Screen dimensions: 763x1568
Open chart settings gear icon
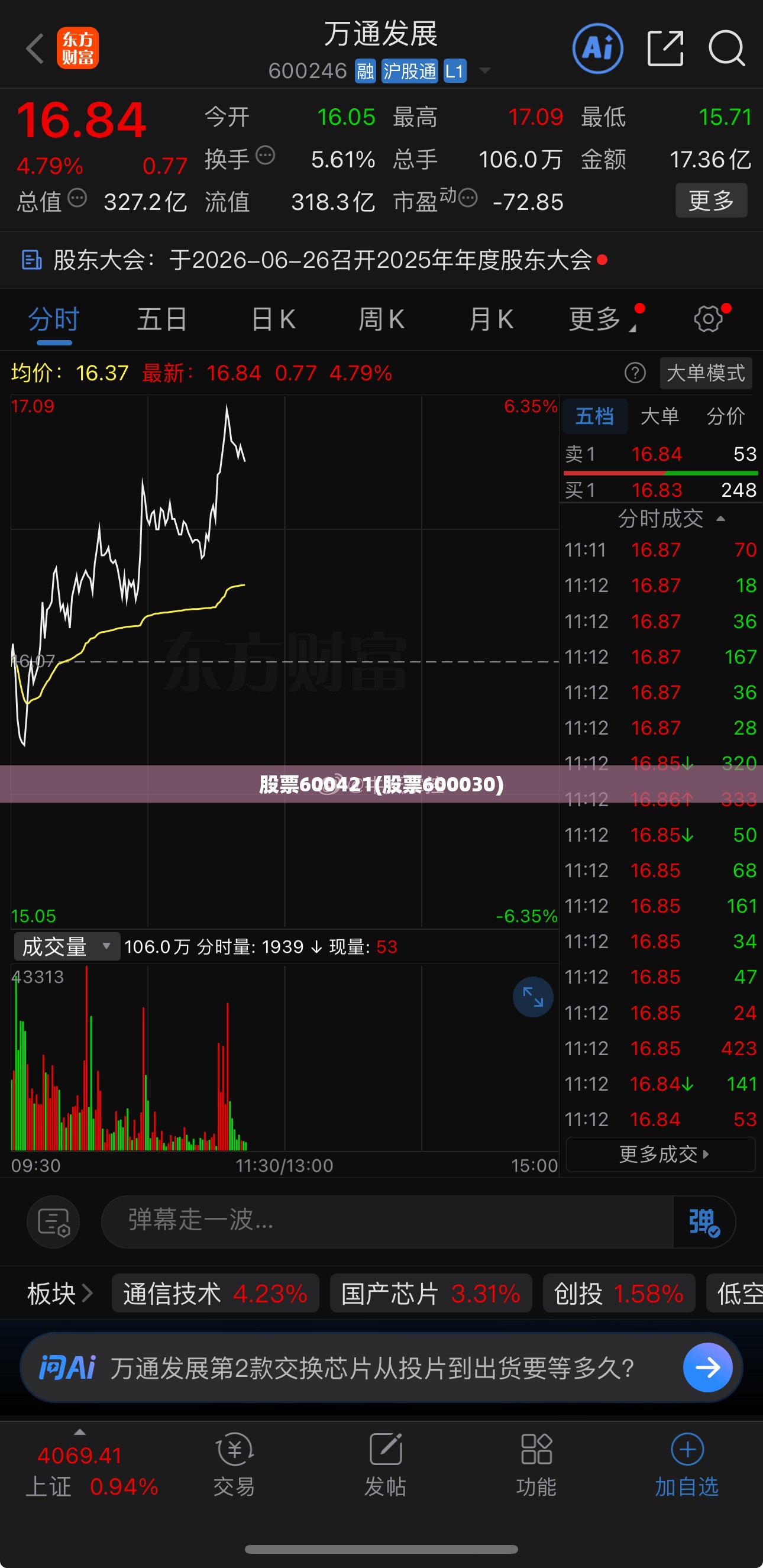(x=708, y=319)
